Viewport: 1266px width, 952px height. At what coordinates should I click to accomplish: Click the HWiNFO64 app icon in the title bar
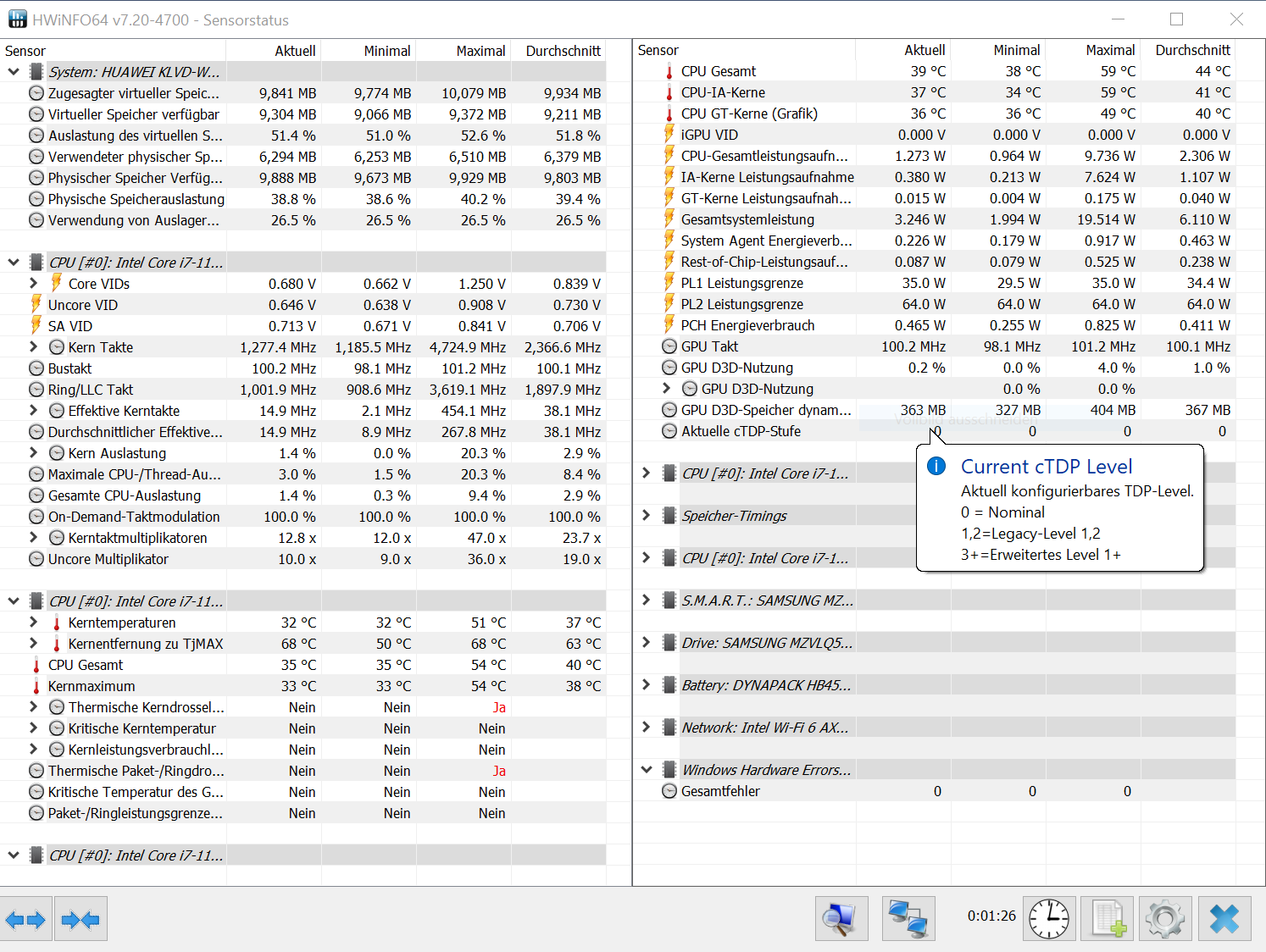(17, 19)
